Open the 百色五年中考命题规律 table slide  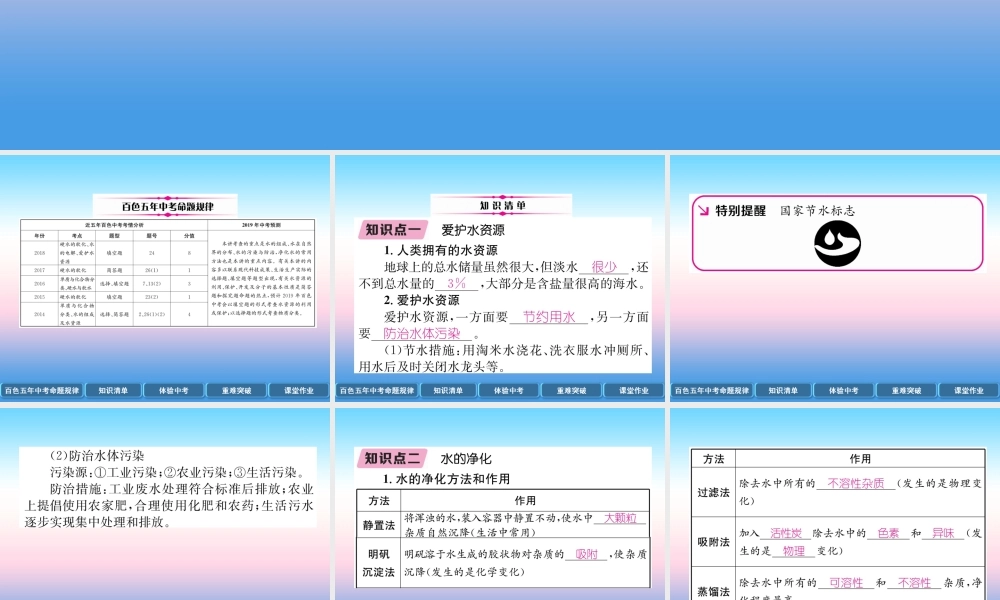[x=165, y=278]
